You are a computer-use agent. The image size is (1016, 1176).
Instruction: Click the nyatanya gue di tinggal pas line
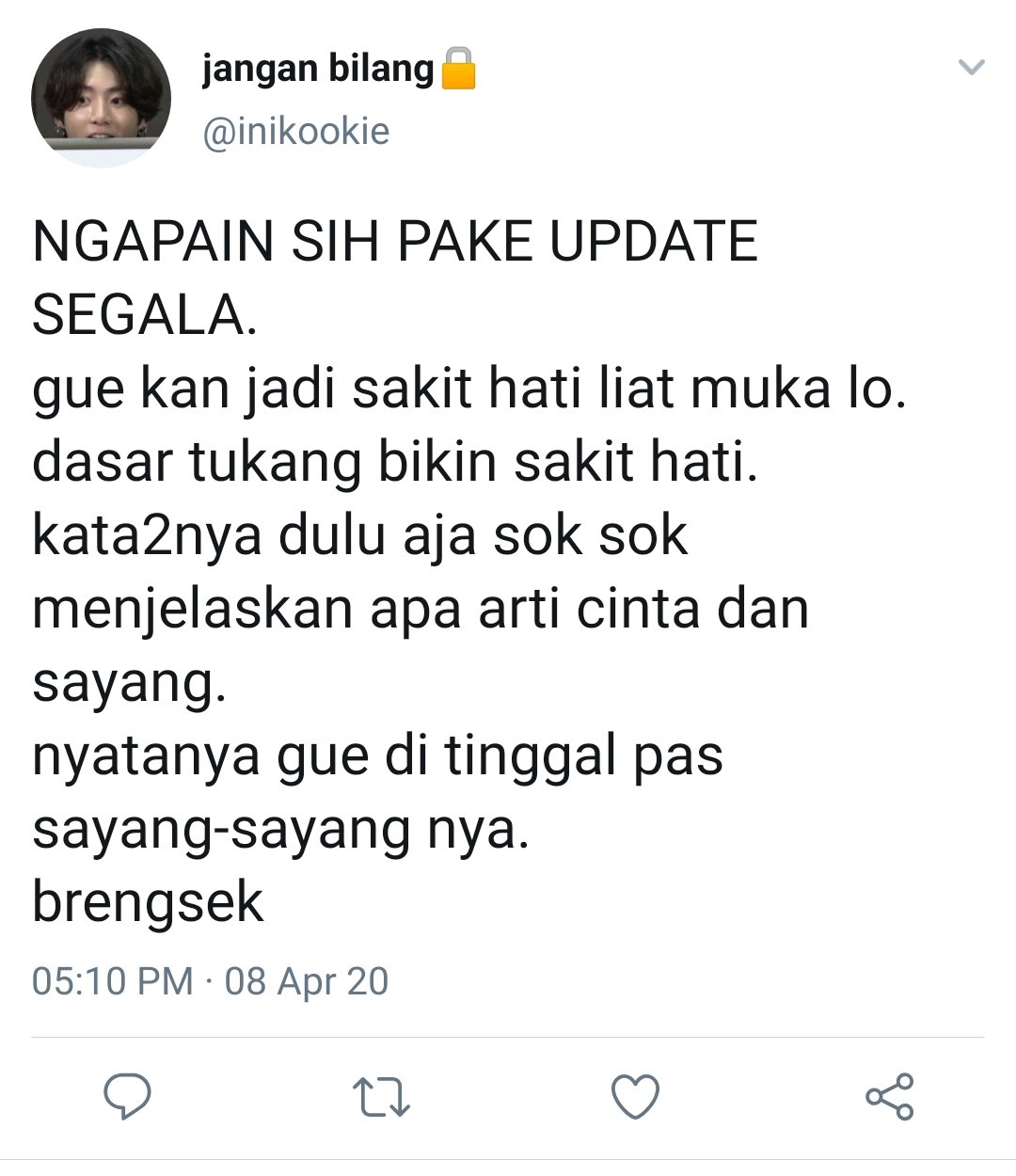[x=378, y=755]
